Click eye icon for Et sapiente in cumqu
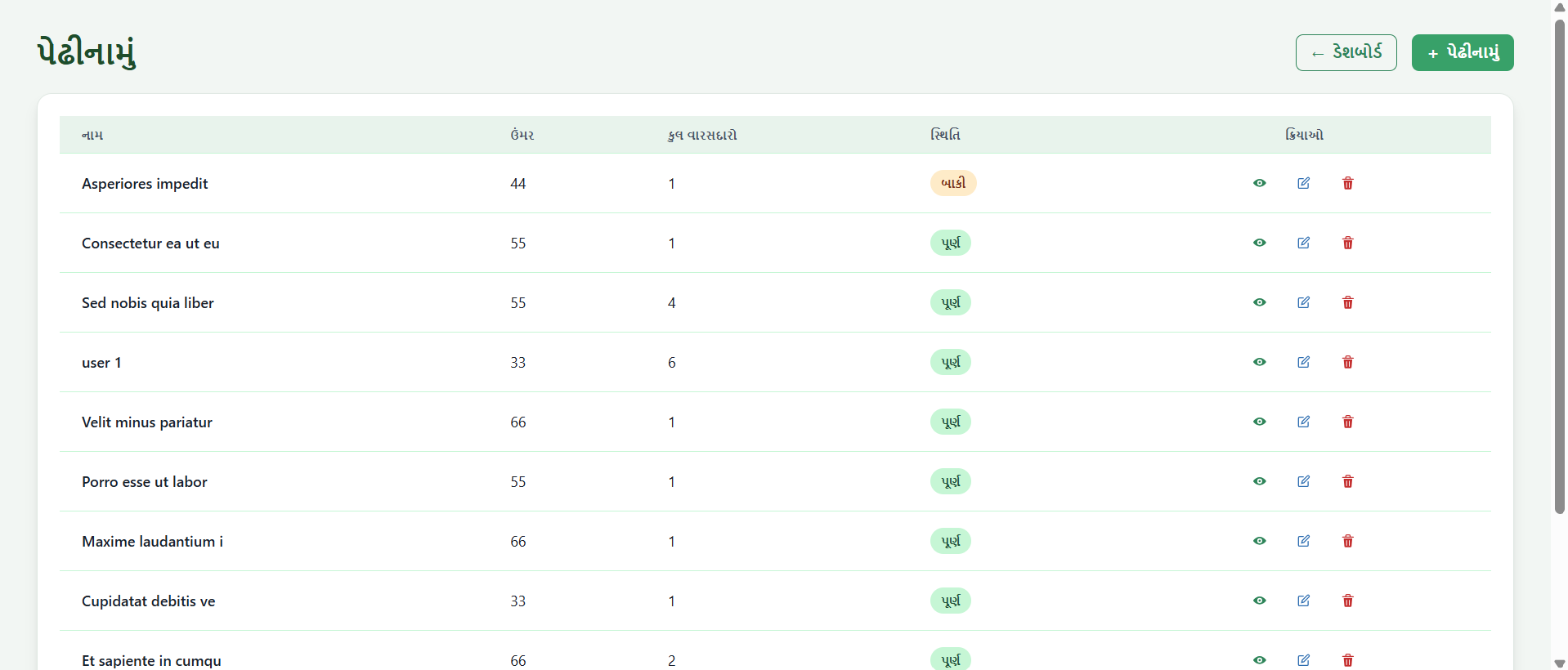1568x670 pixels. coord(1259,659)
